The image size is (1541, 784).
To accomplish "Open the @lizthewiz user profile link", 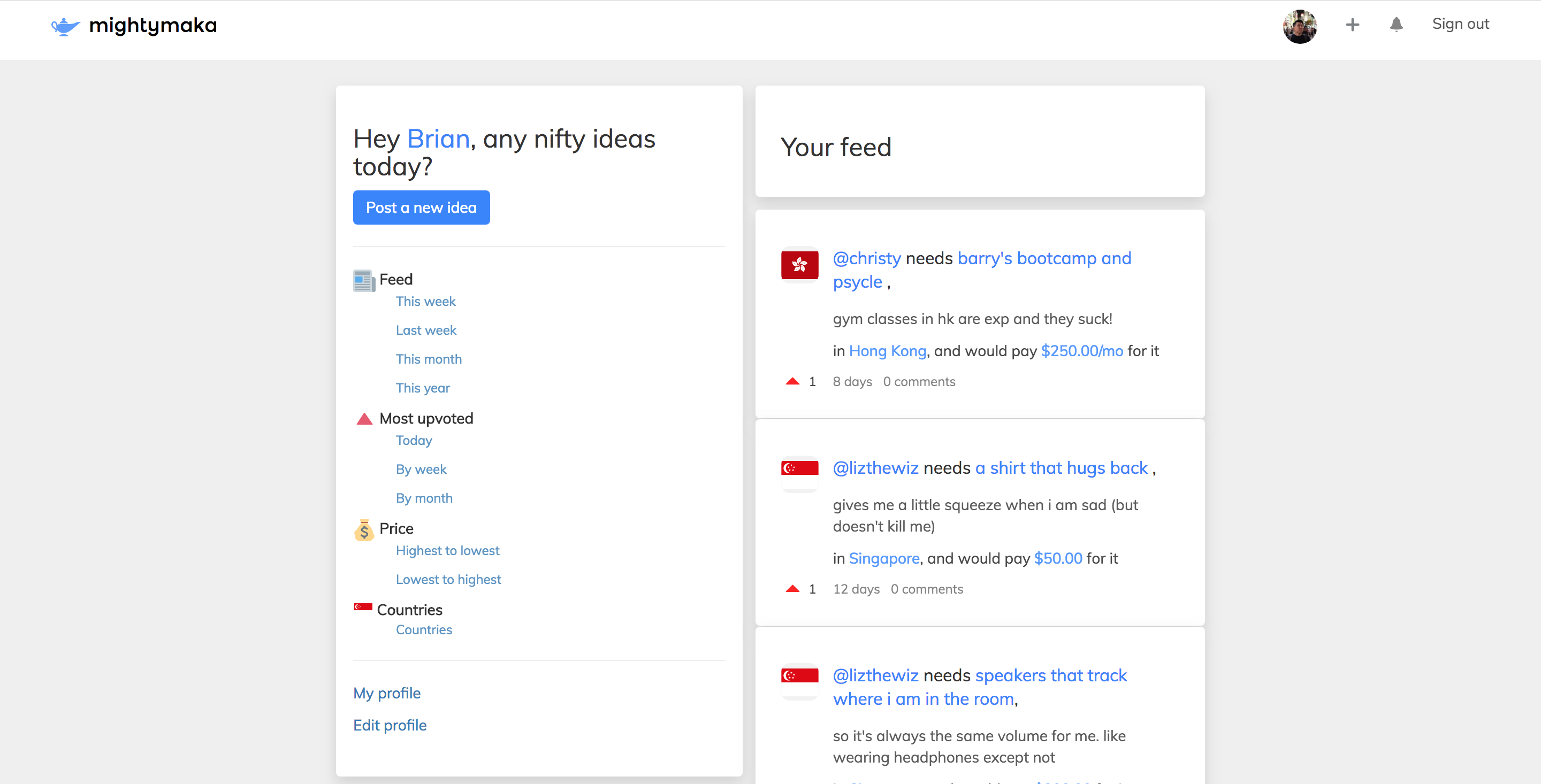I will [x=875, y=468].
